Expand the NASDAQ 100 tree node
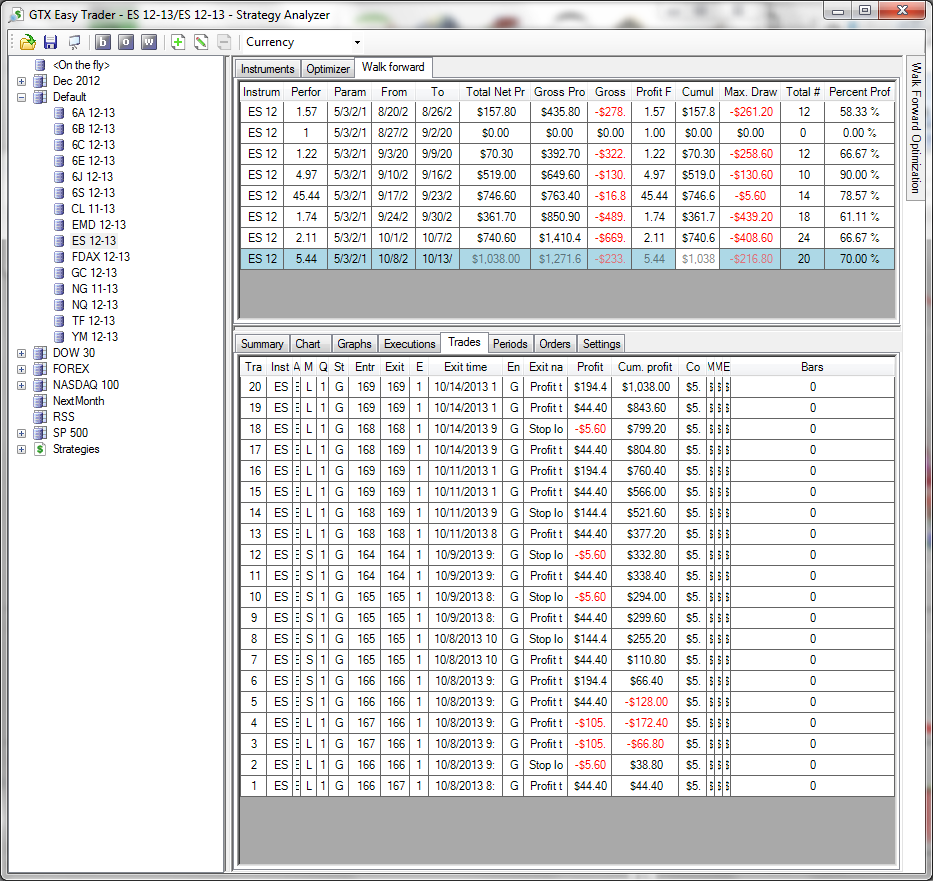Image resolution: width=933 pixels, height=881 pixels. tap(21, 385)
